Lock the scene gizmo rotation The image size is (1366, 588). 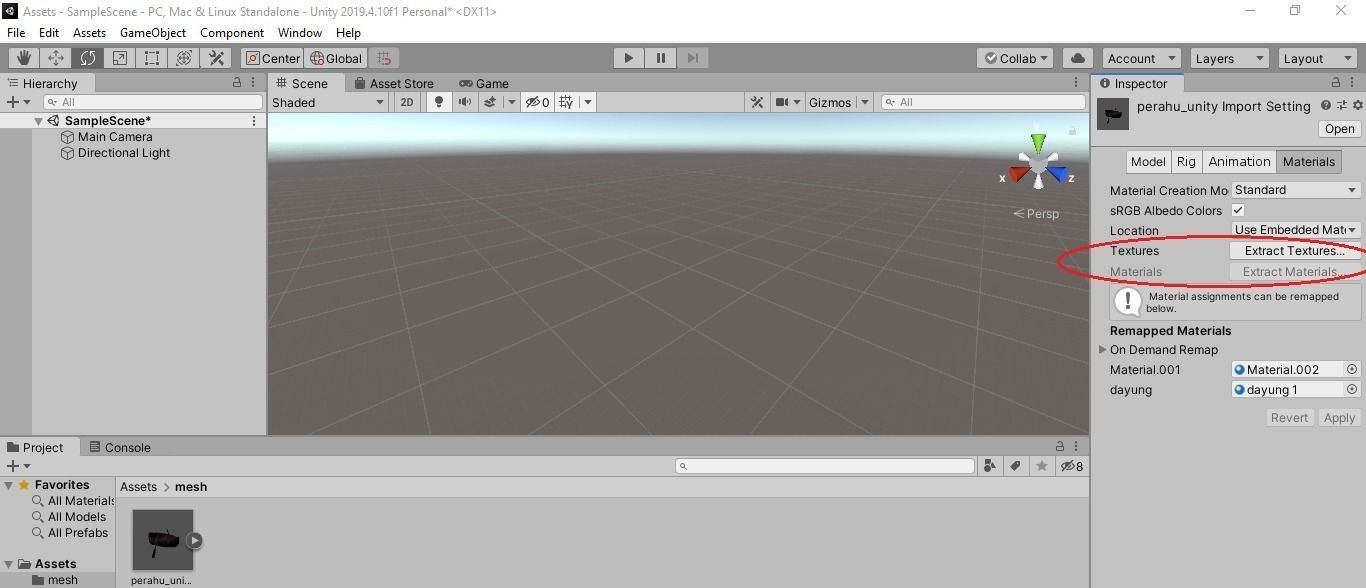click(x=1072, y=130)
